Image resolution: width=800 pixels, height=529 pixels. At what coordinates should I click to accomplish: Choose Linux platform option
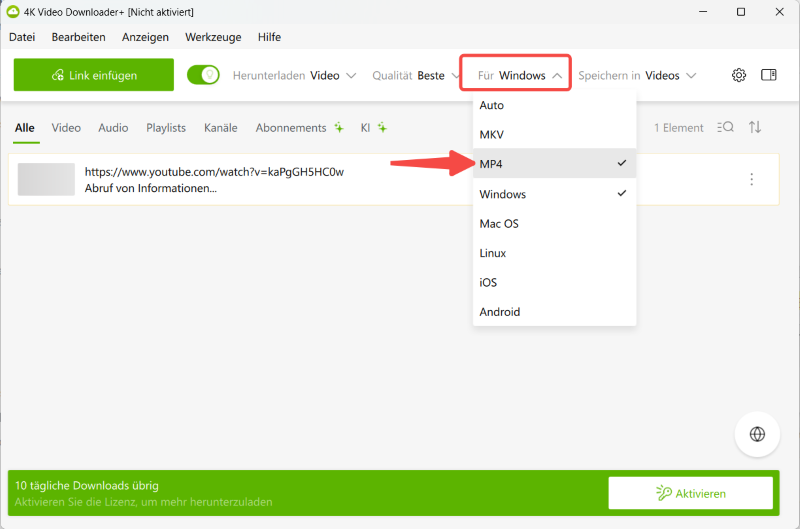coord(554,253)
